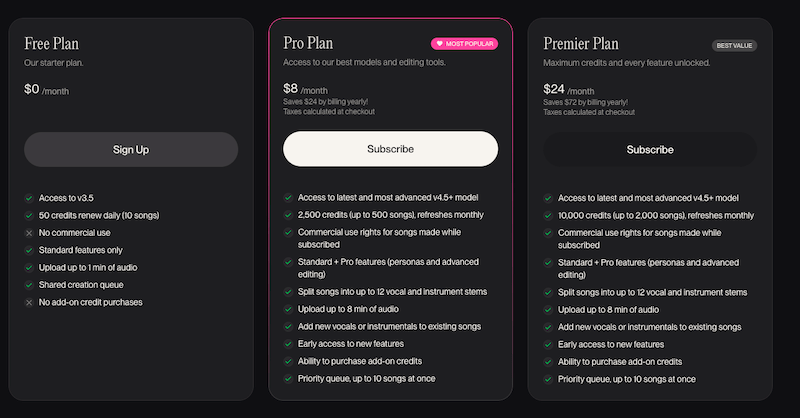Click checkmark beside Shared creation queue
The height and width of the screenshot is (418, 800).
(x=29, y=284)
